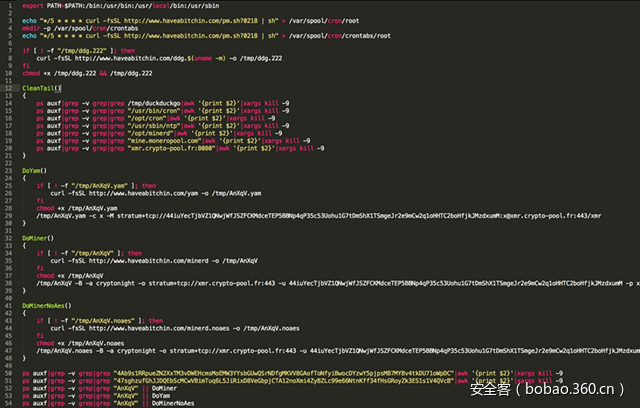Place cursor on the CleanTail() function name

(40, 87)
